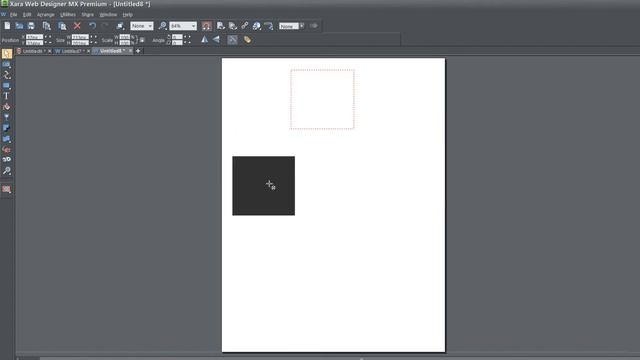Click the Copy icon in top toolbar
Screen dimensions: 640x360
(x=47, y=26)
